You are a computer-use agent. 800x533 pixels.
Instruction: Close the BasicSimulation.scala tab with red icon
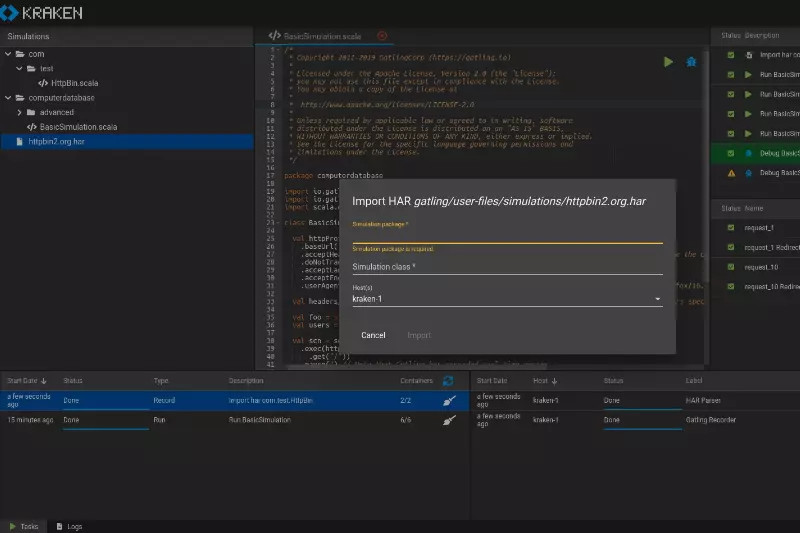tap(382, 36)
